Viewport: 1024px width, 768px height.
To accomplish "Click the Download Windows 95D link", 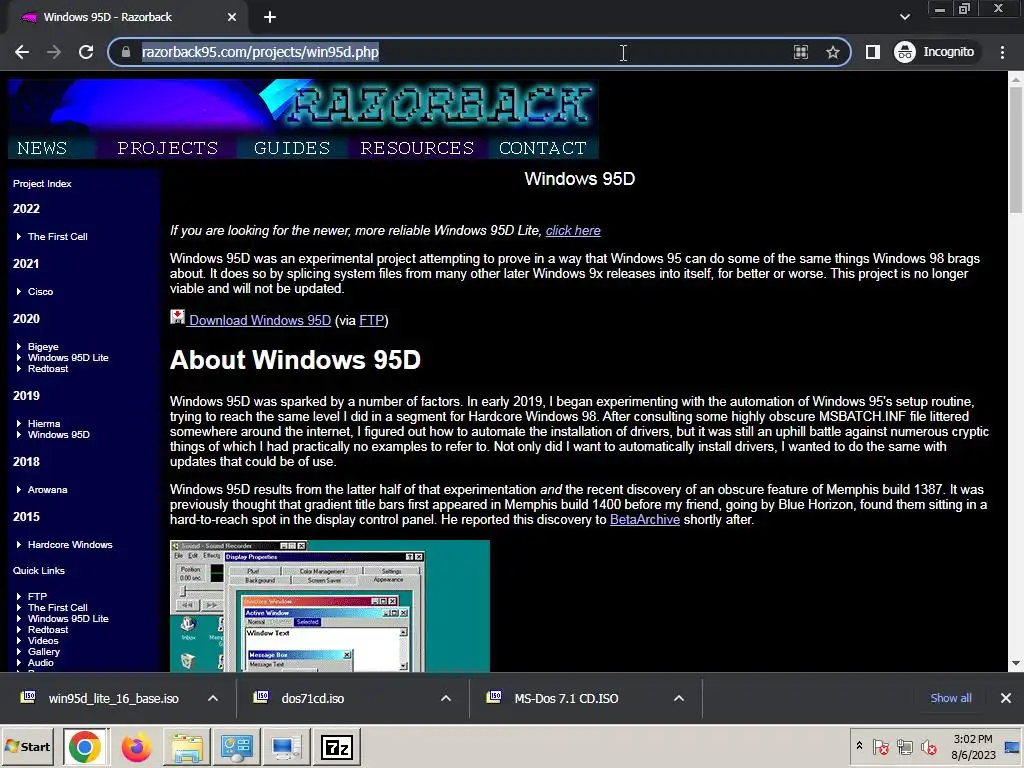I will 260,321.
